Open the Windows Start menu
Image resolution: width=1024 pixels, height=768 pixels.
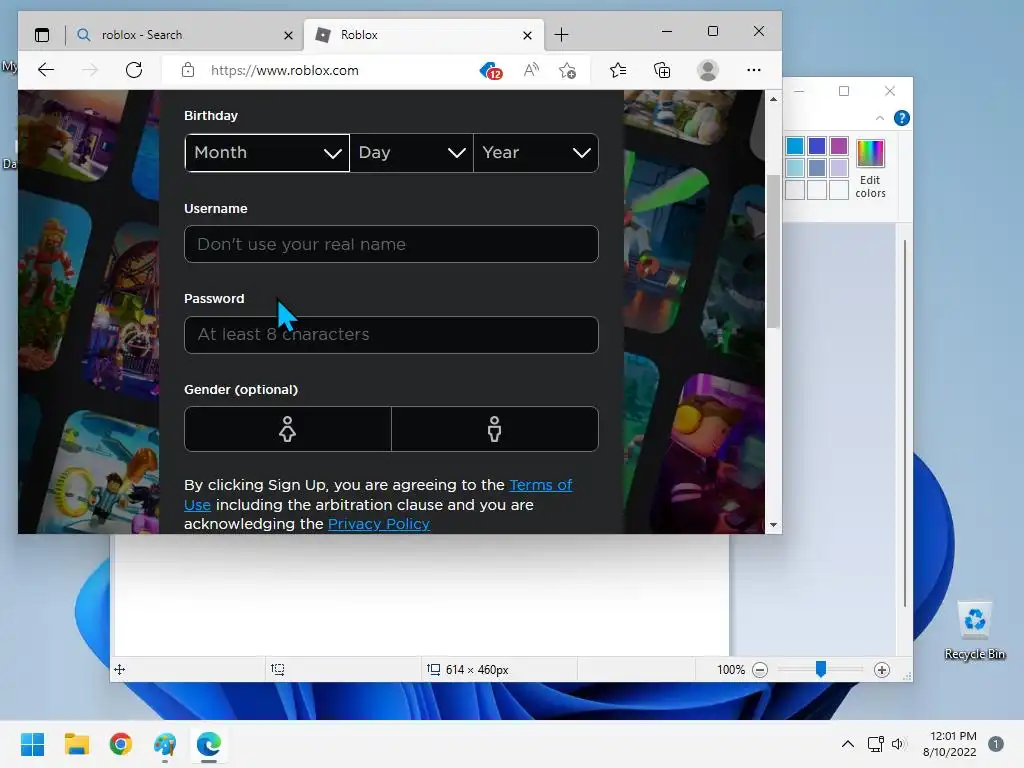33,744
